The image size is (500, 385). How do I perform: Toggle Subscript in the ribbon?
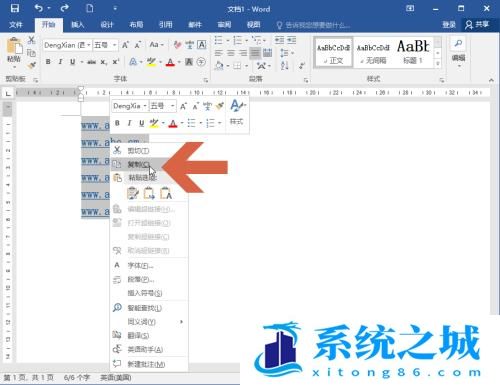click(x=104, y=62)
